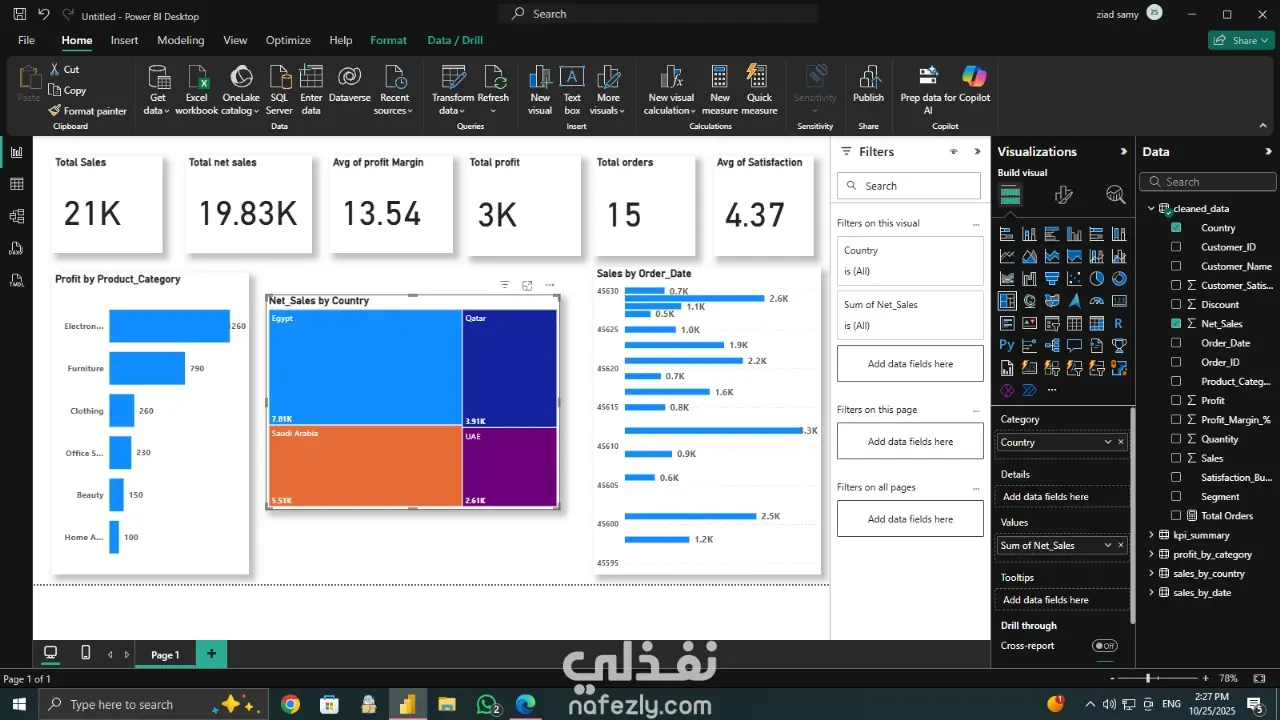Image resolution: width=1280 pixels, height=720 pixels.
Task: Create a Quick measure
Action: click(x=759, y=90)
